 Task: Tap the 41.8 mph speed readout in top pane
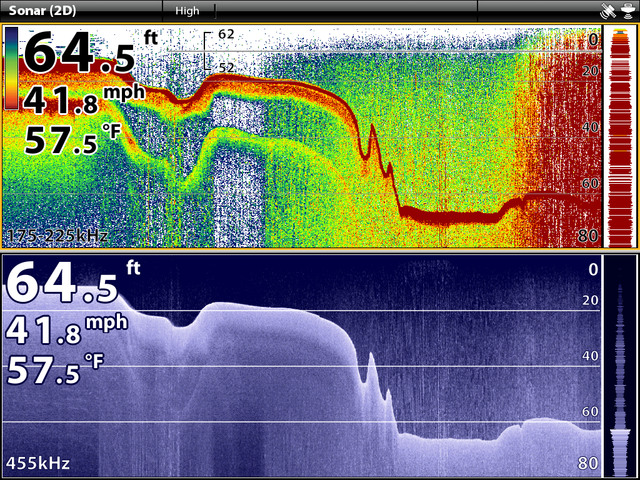coord(84,100)
